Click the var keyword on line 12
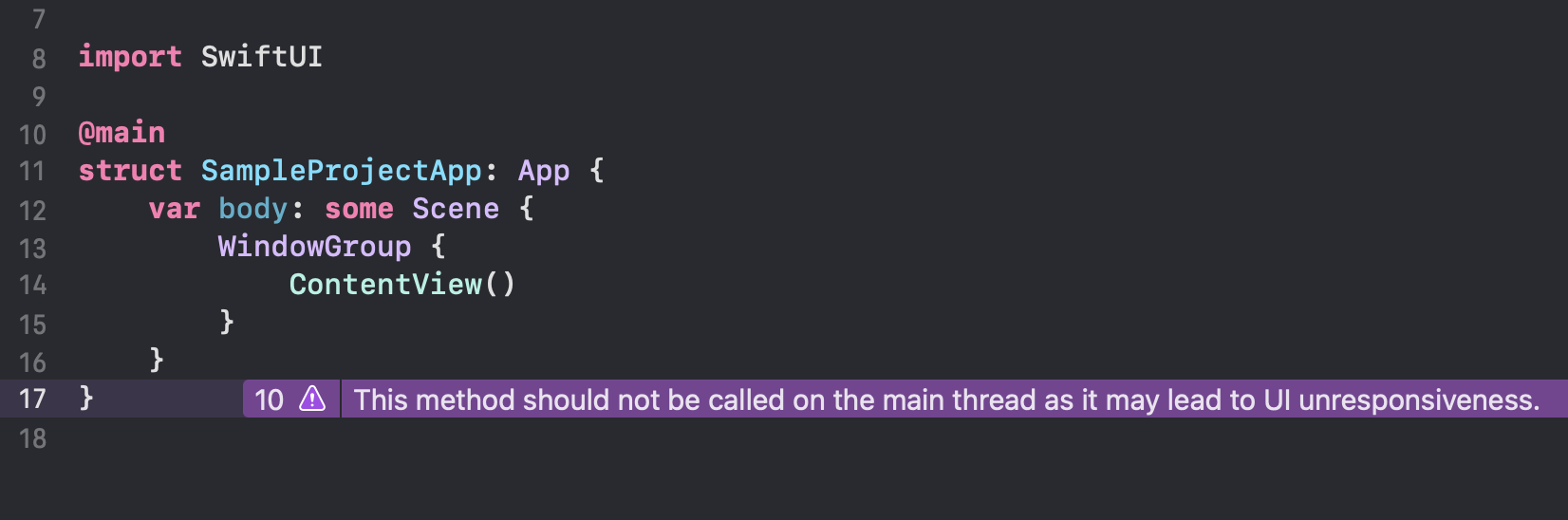 coord(175,209)
